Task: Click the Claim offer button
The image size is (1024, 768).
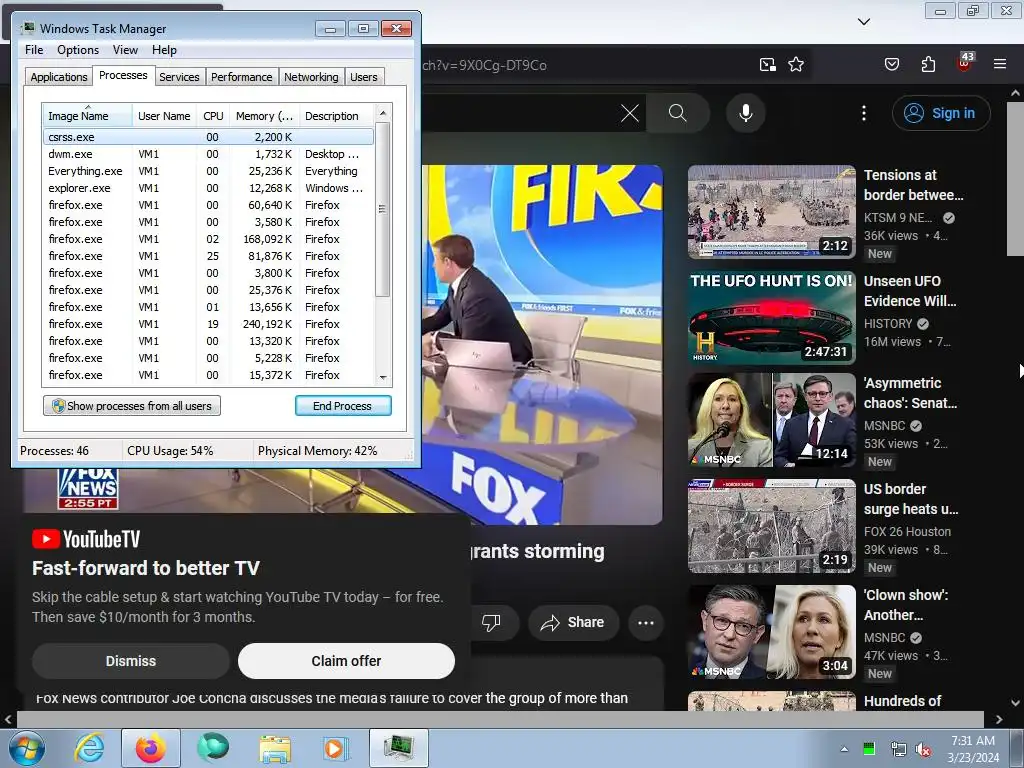Action: pyautogui.click(x=346, y=661)
